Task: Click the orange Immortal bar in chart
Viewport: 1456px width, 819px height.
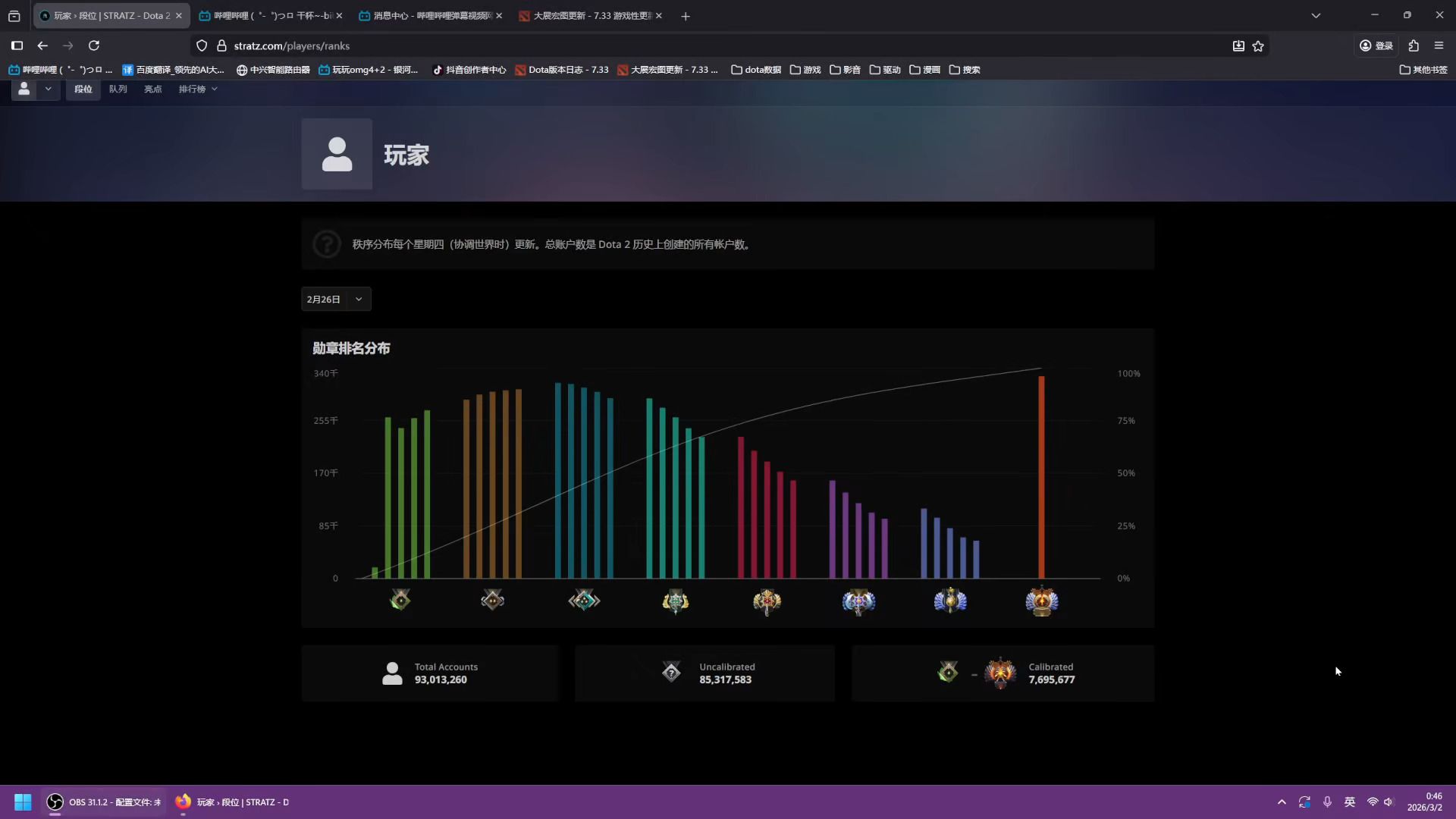Action: pos(1041,478)
